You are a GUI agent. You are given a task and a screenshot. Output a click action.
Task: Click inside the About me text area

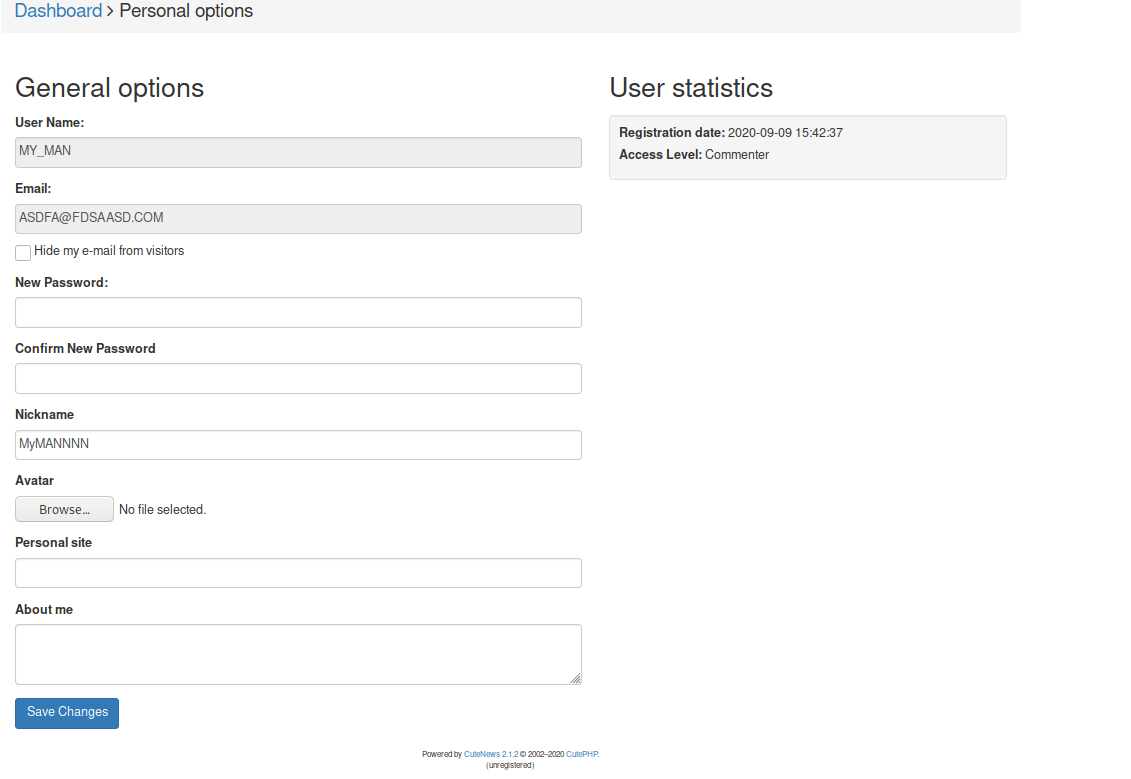(x=298, y=654)
